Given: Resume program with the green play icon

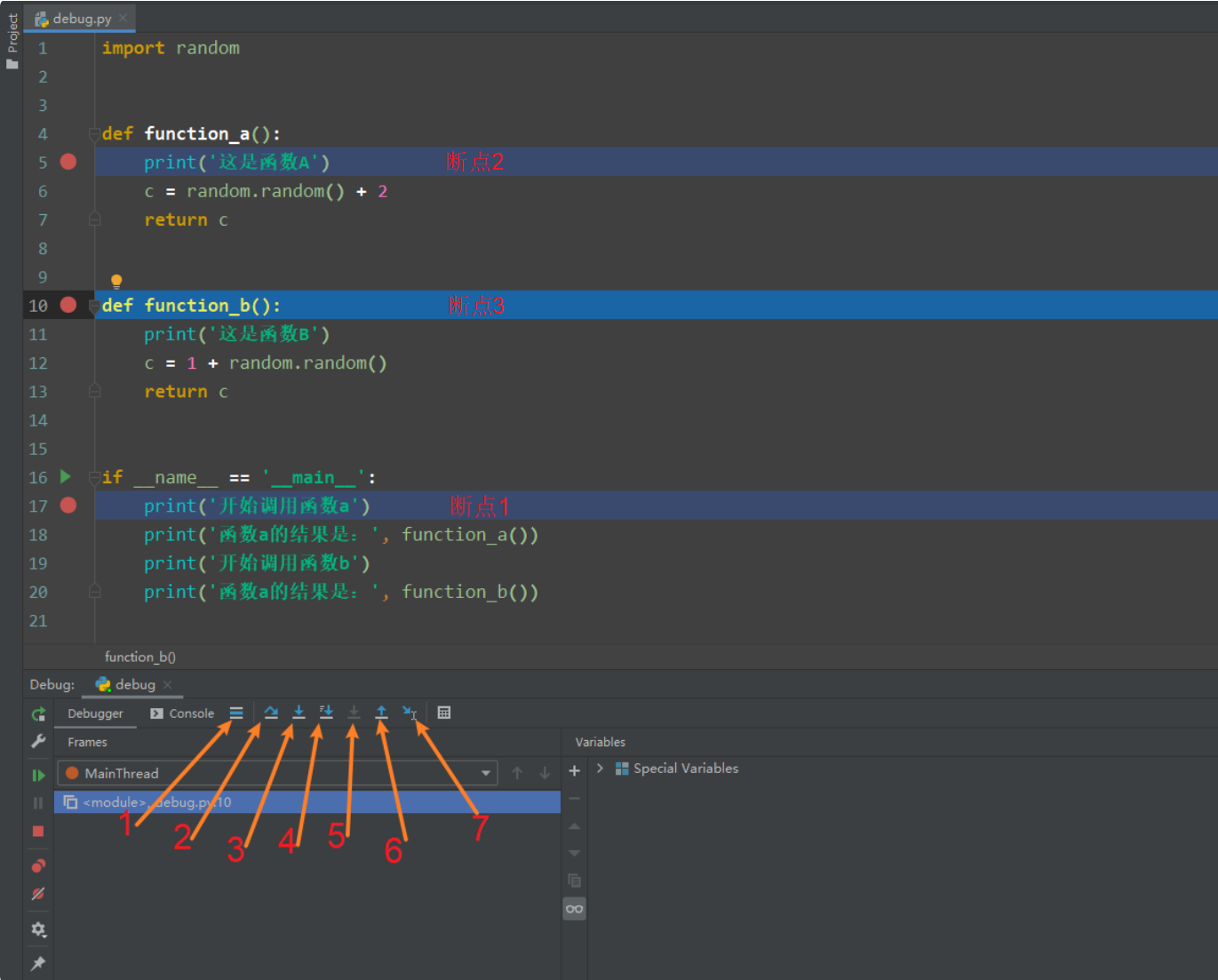Looking at the screenshot, I should 38,776.
